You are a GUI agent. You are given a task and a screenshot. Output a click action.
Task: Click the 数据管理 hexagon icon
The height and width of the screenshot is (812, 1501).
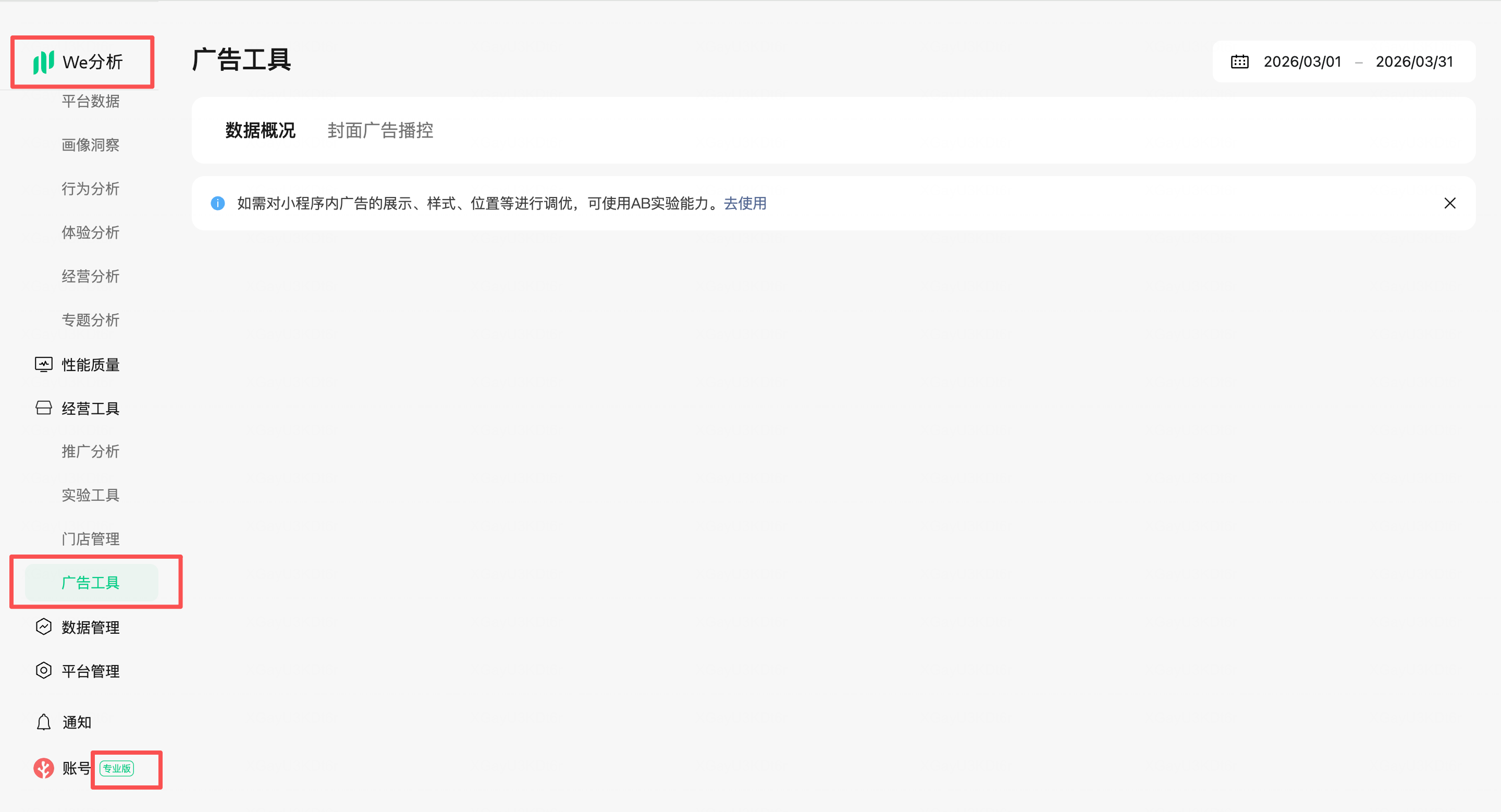coord(44,628)
